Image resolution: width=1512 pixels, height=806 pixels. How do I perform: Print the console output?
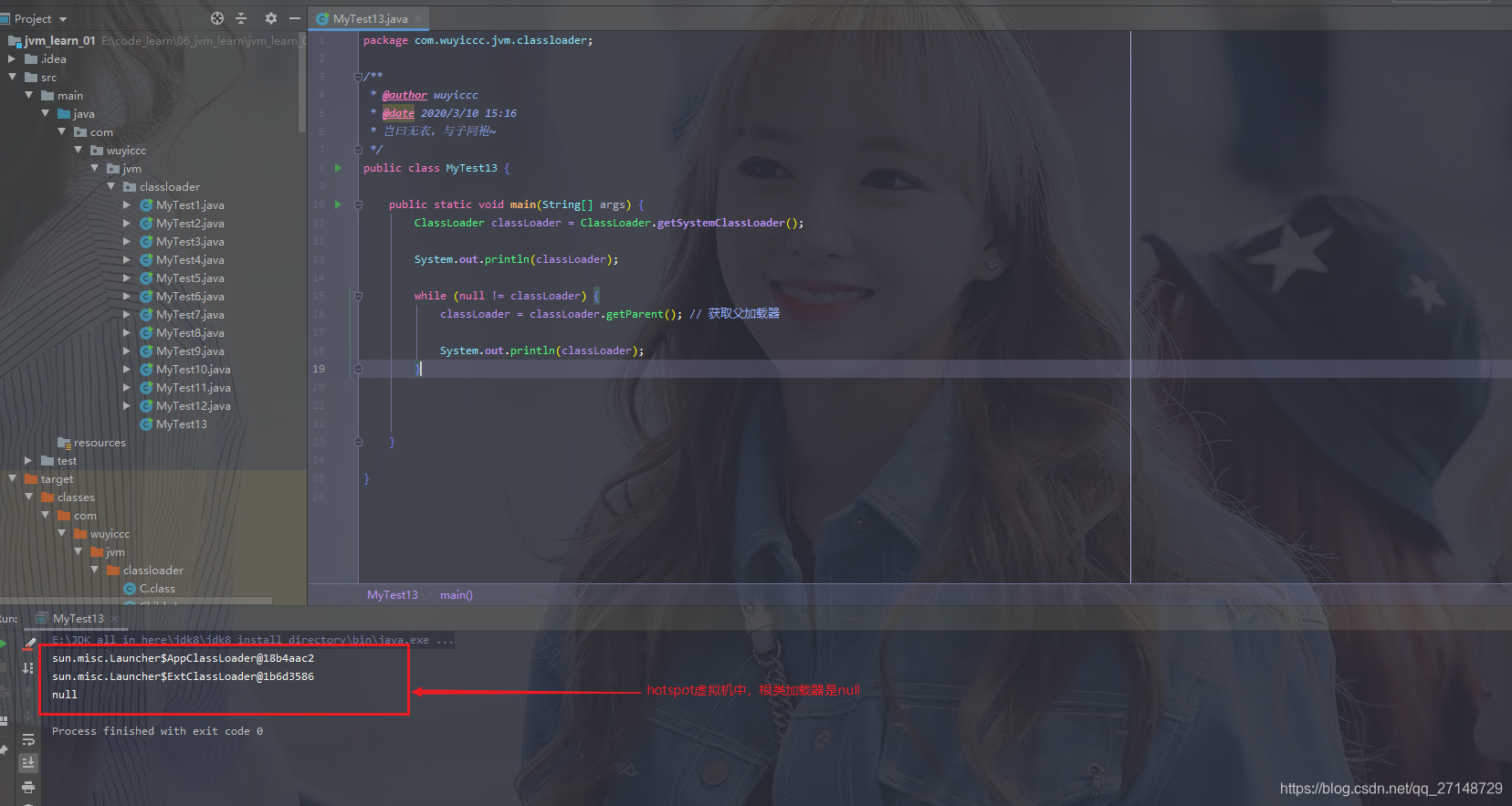[x=28, y=786]
